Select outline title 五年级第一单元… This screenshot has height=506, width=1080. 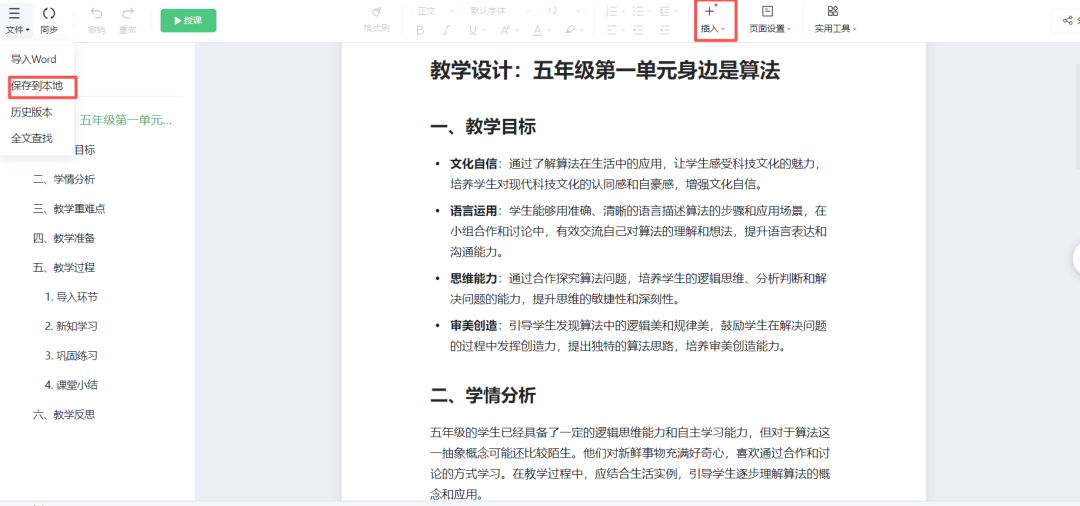pyautogui.click(x=125, y=120)
